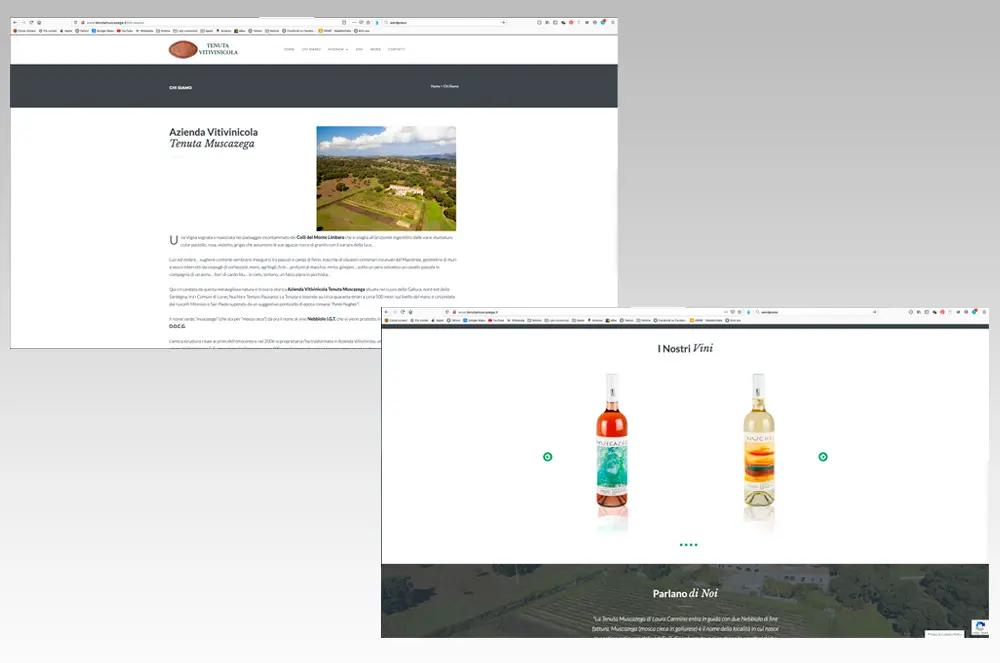The height and width of the screenshot is (663, 1000).
Task: Select CONTATTI in the site navigation
Action: point(396,49)
